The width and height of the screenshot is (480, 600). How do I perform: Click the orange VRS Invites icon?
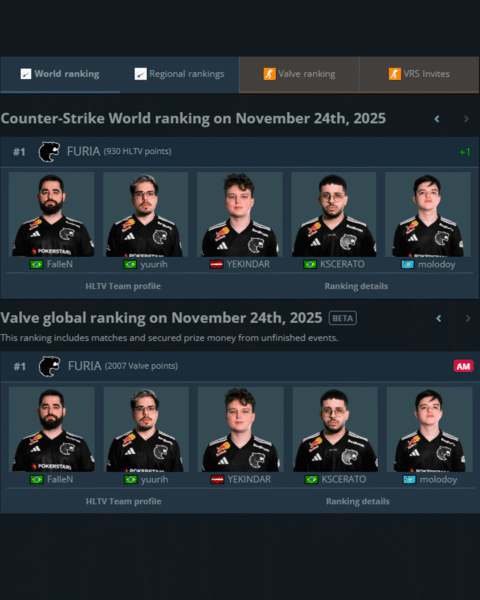point(395,74)
